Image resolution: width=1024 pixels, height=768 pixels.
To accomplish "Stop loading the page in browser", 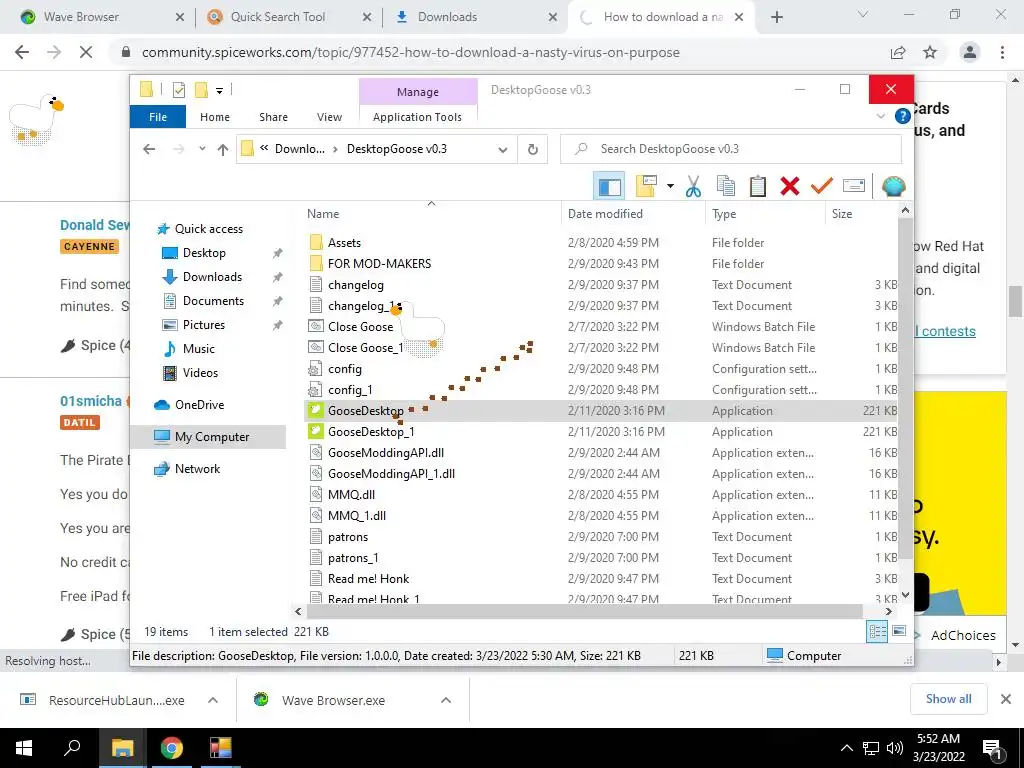I will click(86, 53).
